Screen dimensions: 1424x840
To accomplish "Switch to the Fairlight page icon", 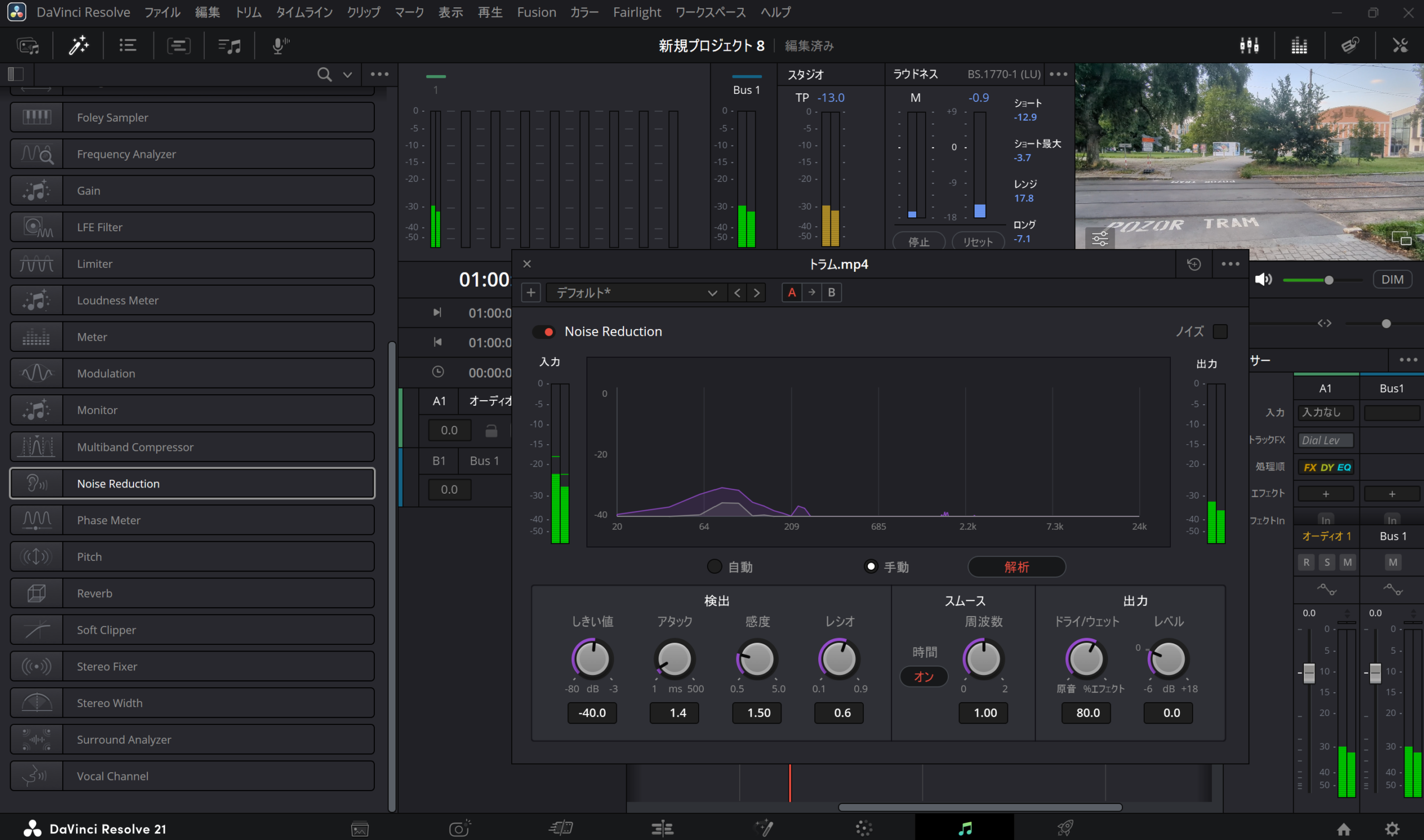I will click(x=964, y=829).
